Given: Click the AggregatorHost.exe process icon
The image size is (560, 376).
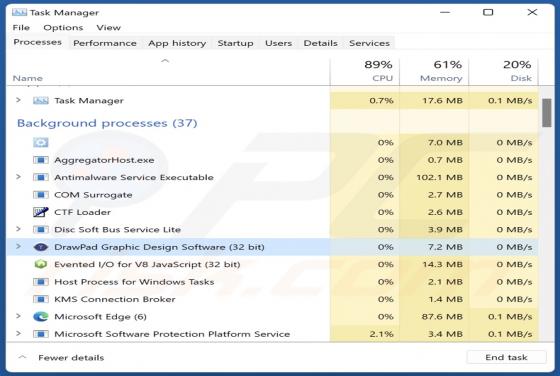Looking at the screenshot, I should coord(41,160).
